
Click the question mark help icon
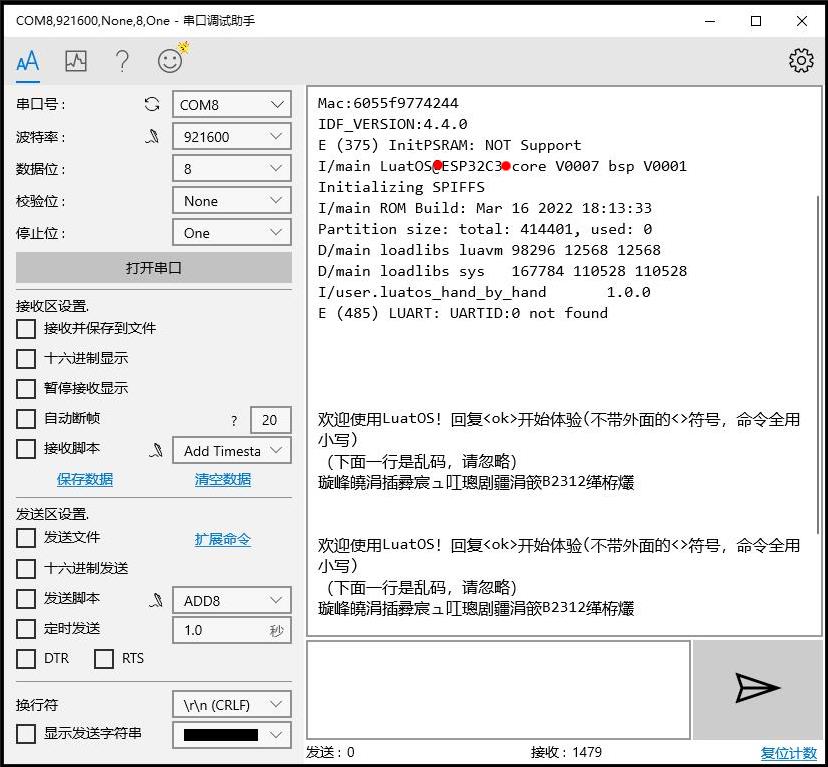pyautogui.click(x=122, y=61)
